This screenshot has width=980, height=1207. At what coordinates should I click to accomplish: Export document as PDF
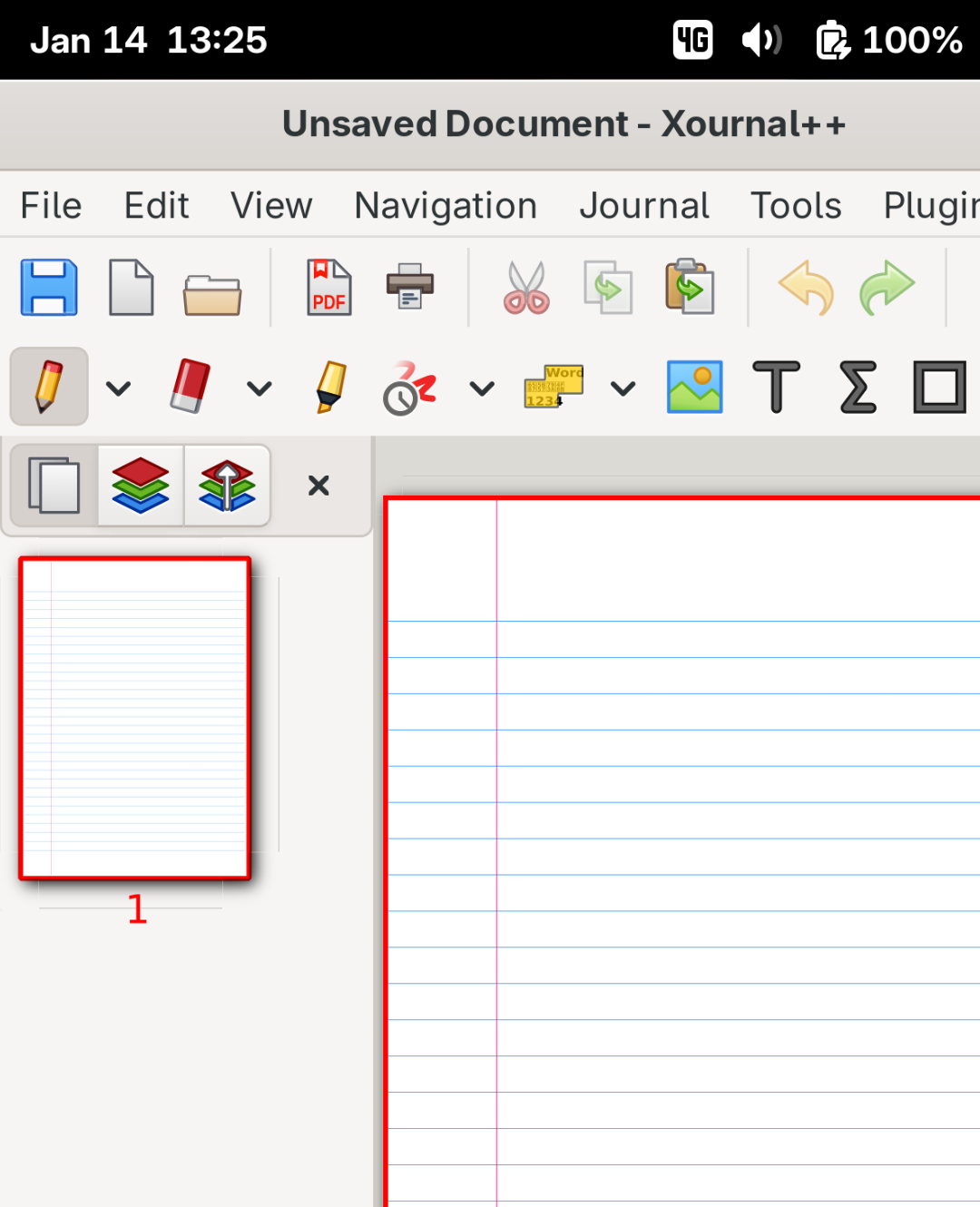tap(328, 288)
